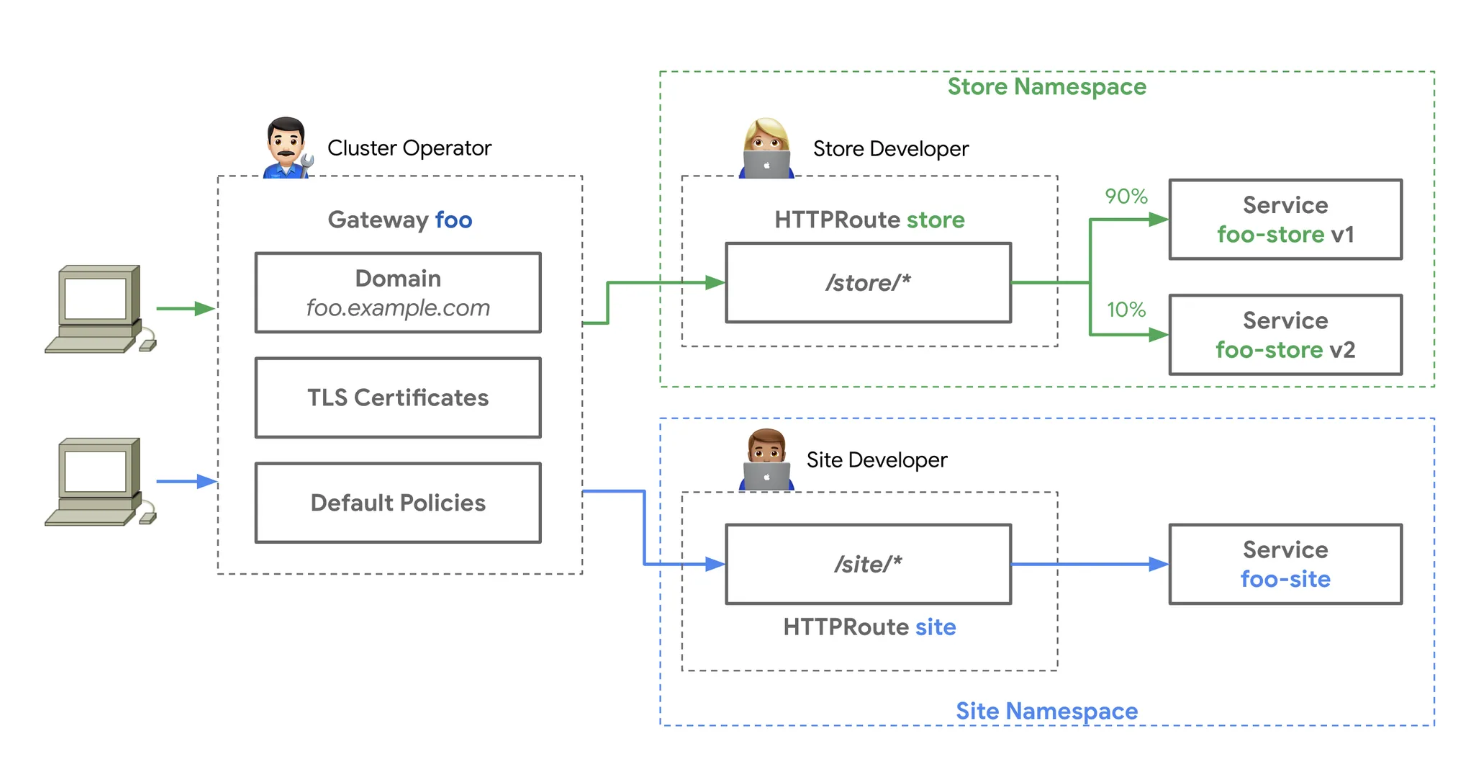Click the Site Namespace title

click(x=1047, y=712)
